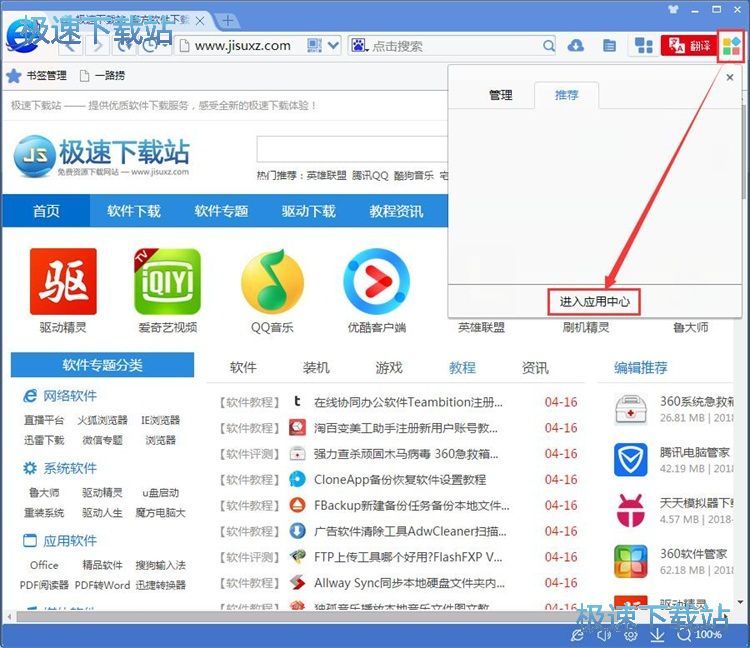Click the 火狐浏览器 link
750x648 pixels.
[x=102, y=420]
